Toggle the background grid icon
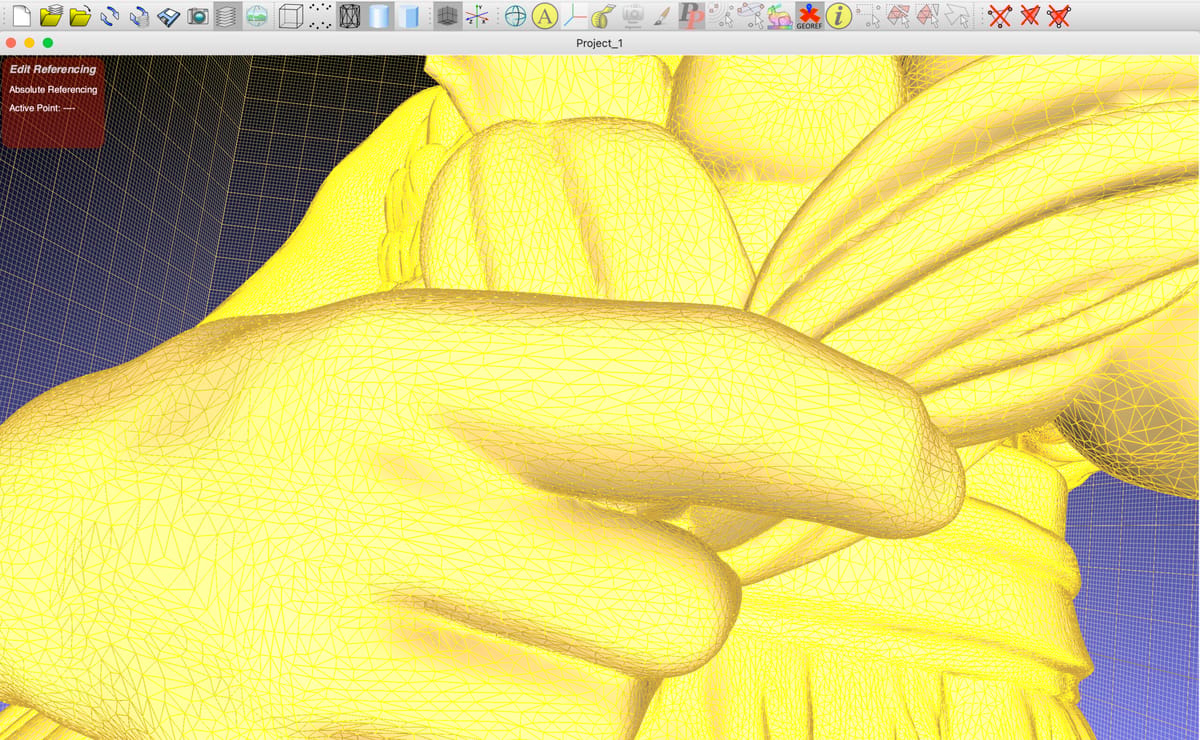Image resolution: width=1200 pixels, height=740 pixels. pyautogui.click(x=449, y=15)
